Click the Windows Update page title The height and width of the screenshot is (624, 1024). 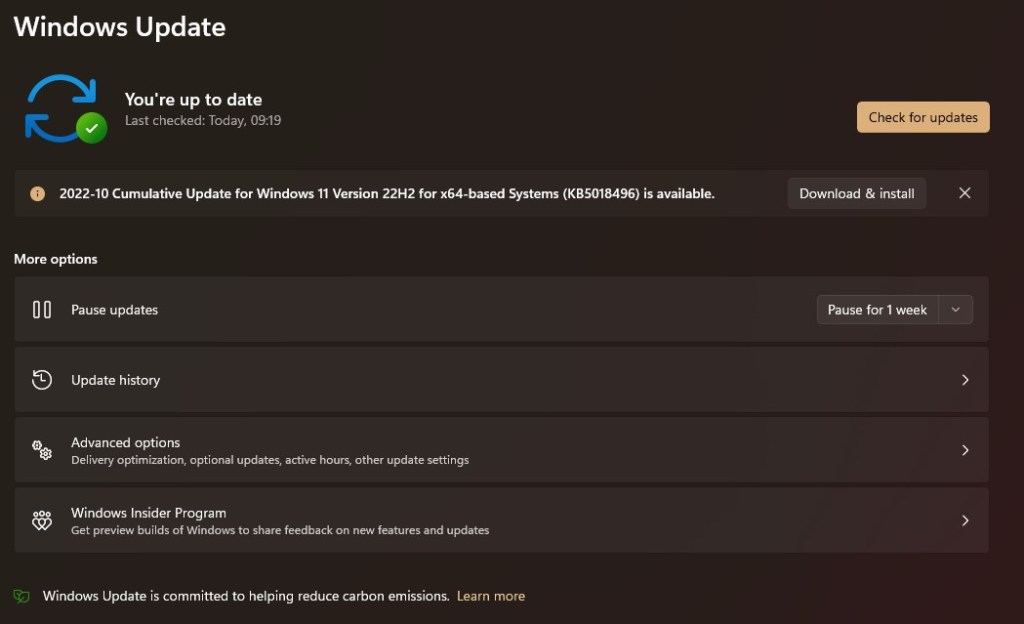120,27
